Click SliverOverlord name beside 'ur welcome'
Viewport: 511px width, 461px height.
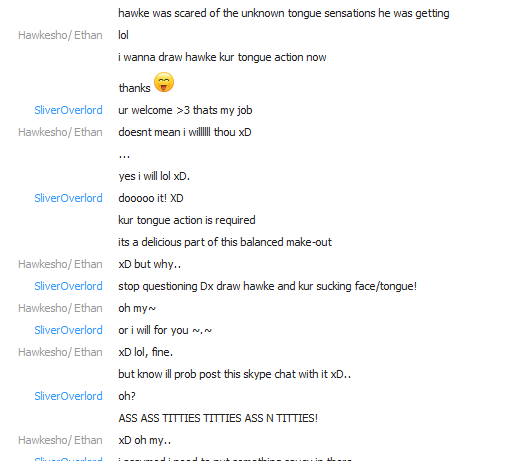(x=68, y=110)
